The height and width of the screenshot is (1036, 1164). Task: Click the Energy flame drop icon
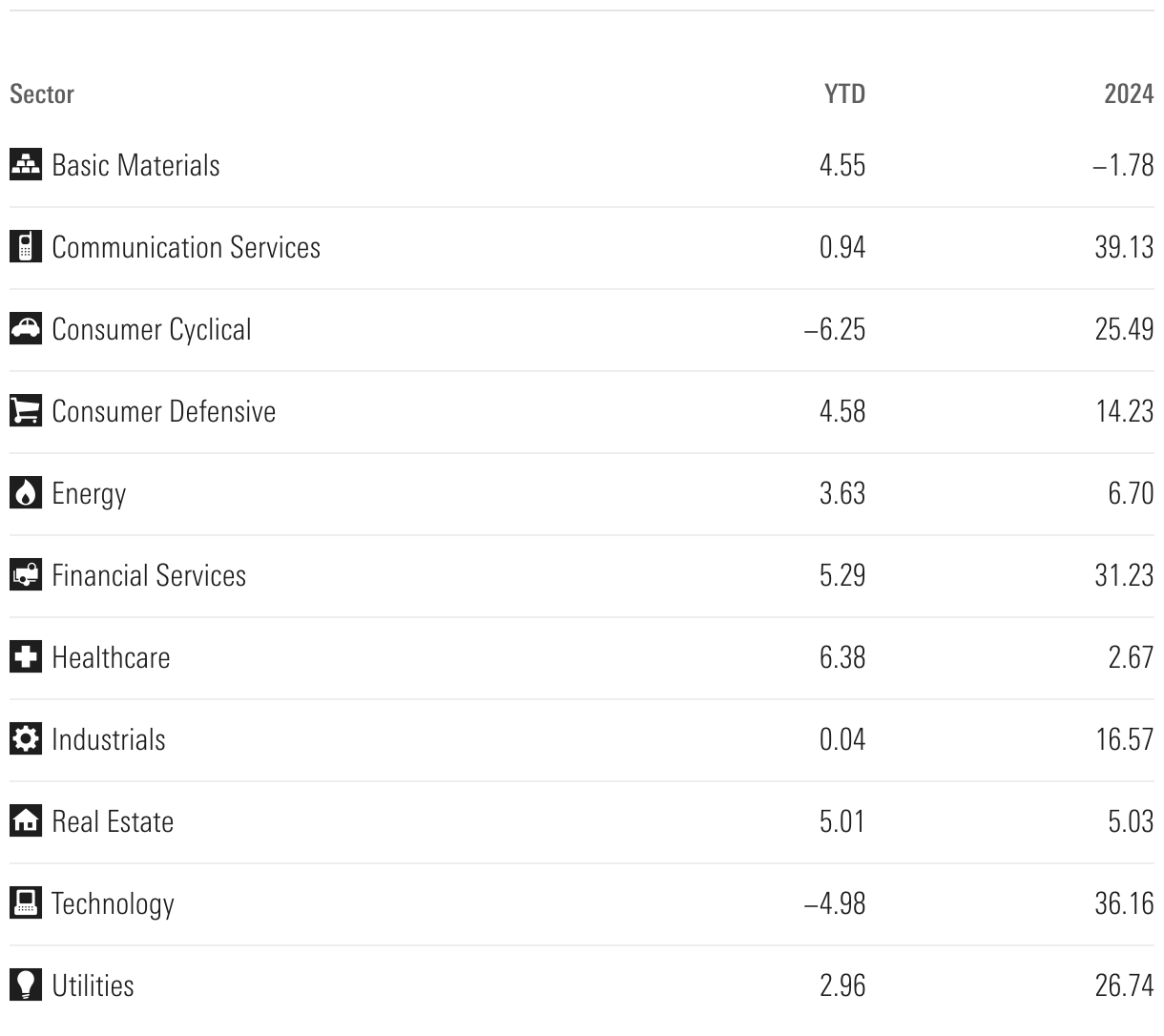pyautogui.click(x=26, y=493)
